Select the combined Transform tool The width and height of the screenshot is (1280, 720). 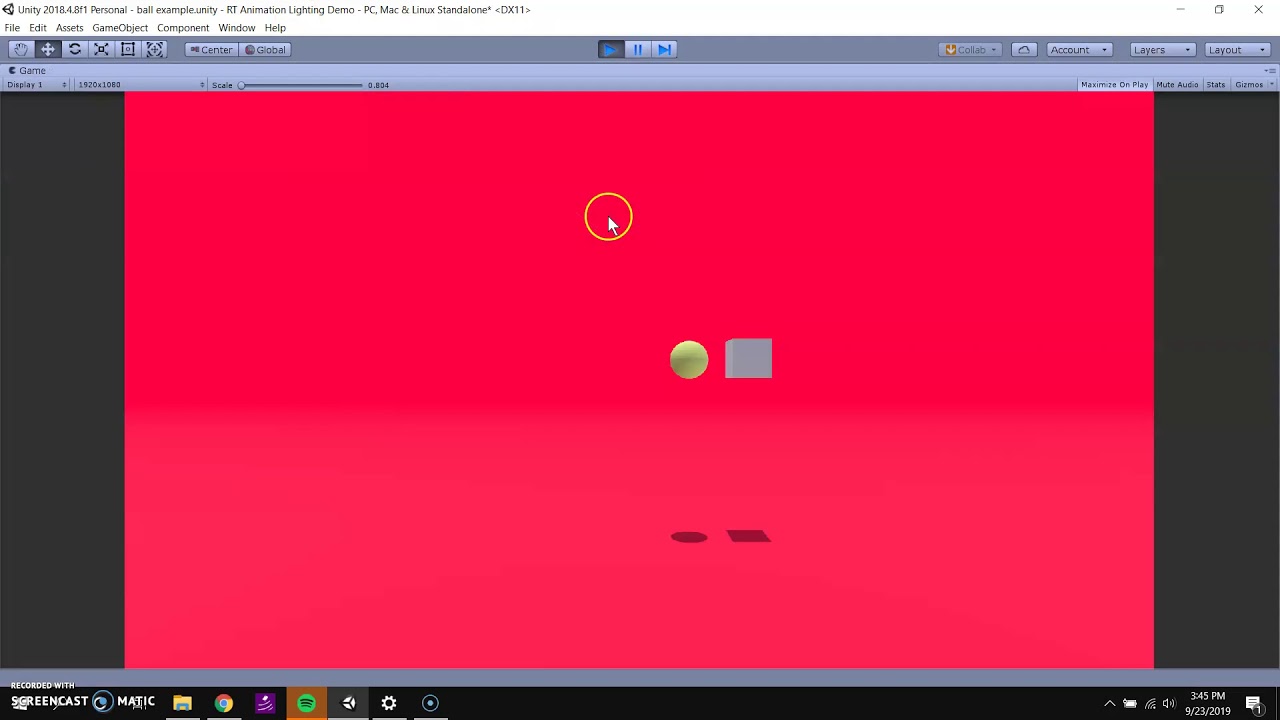[155, 49]
